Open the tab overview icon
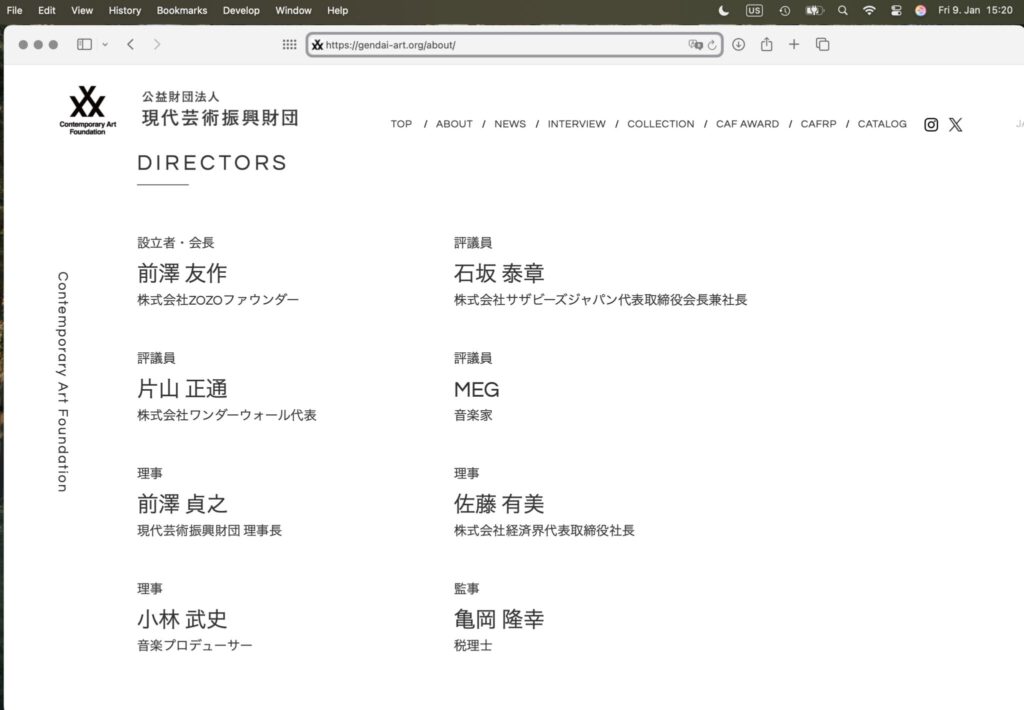The height and width of the screenshot is (710, 1024). [x=822, y=45]
